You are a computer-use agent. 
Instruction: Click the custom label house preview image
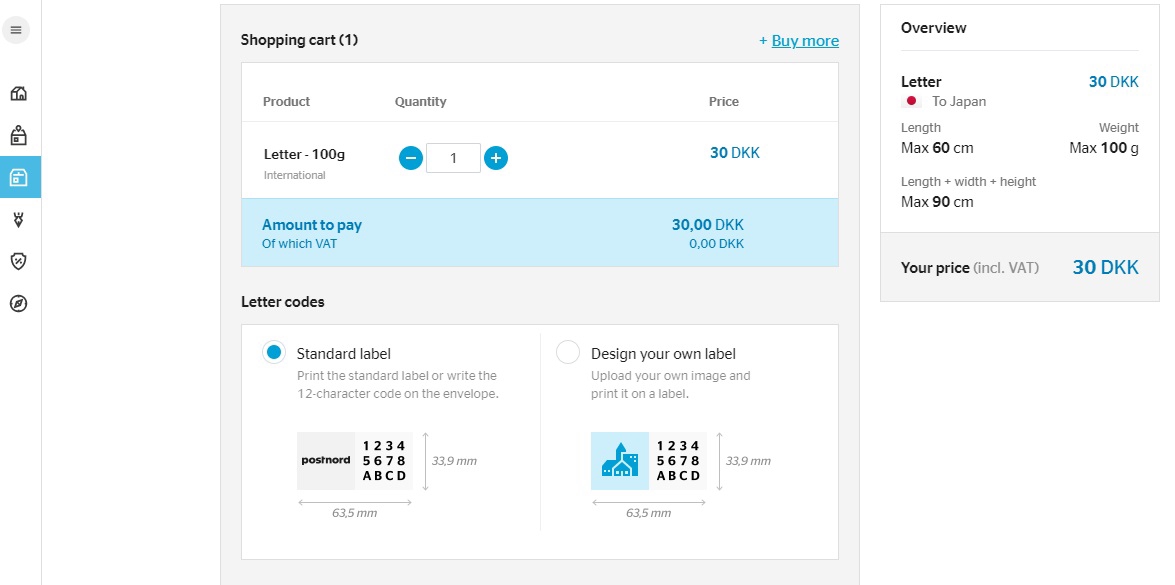tap(620, 461)
